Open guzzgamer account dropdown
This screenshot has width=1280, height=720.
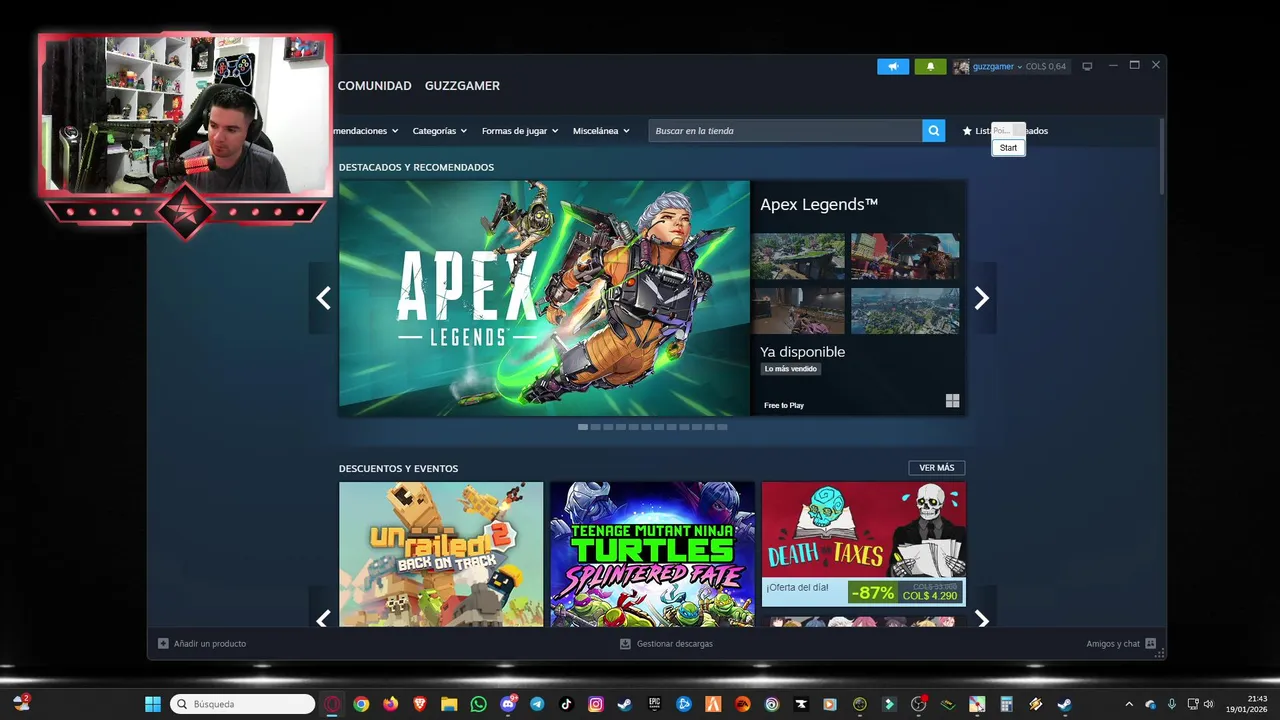(x=997, y=67)
